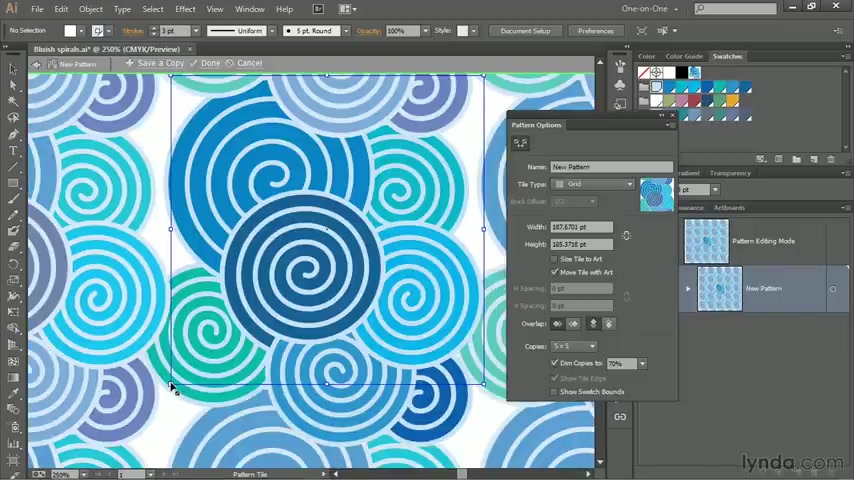Open the Opacity 100% dropdown

tap(425, 31)
